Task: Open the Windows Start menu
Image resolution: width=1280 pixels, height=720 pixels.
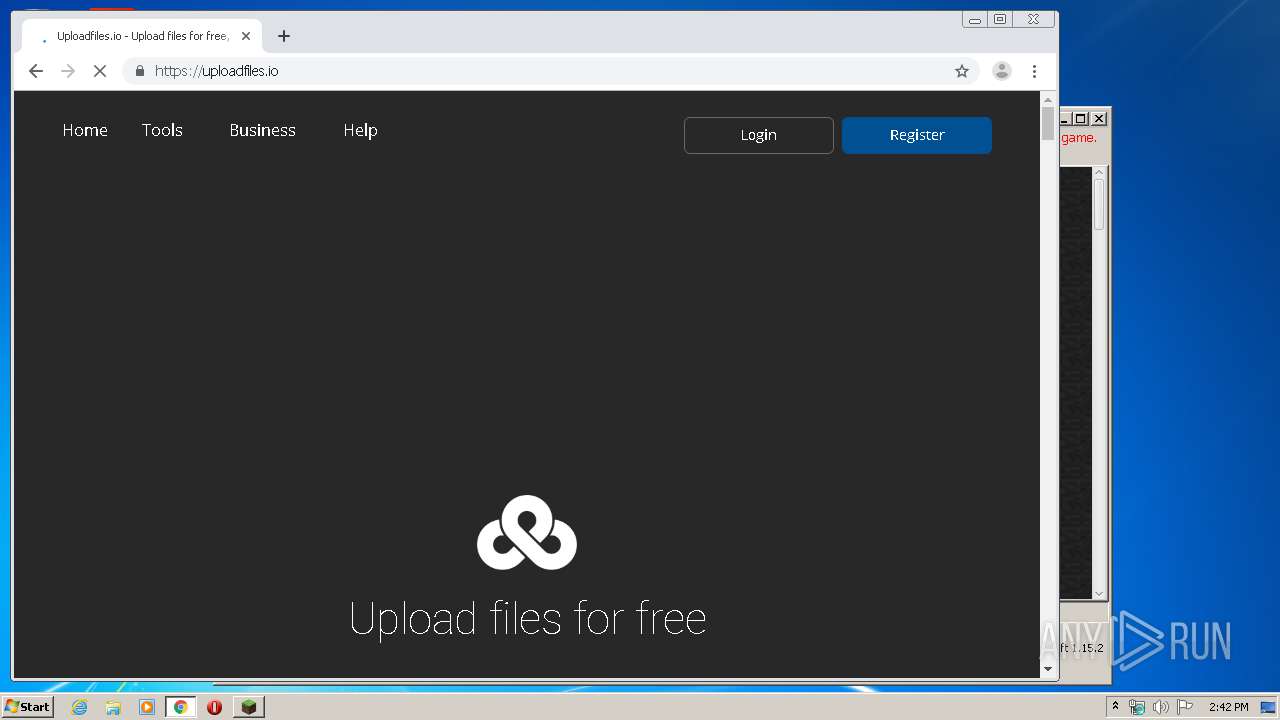Action: click(27, 706)
